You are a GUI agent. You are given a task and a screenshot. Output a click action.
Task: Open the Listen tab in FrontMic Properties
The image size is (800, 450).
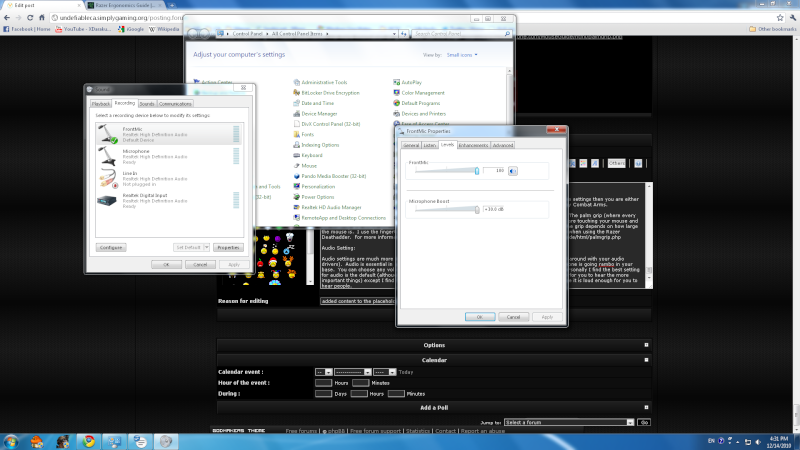coord(430,145)
